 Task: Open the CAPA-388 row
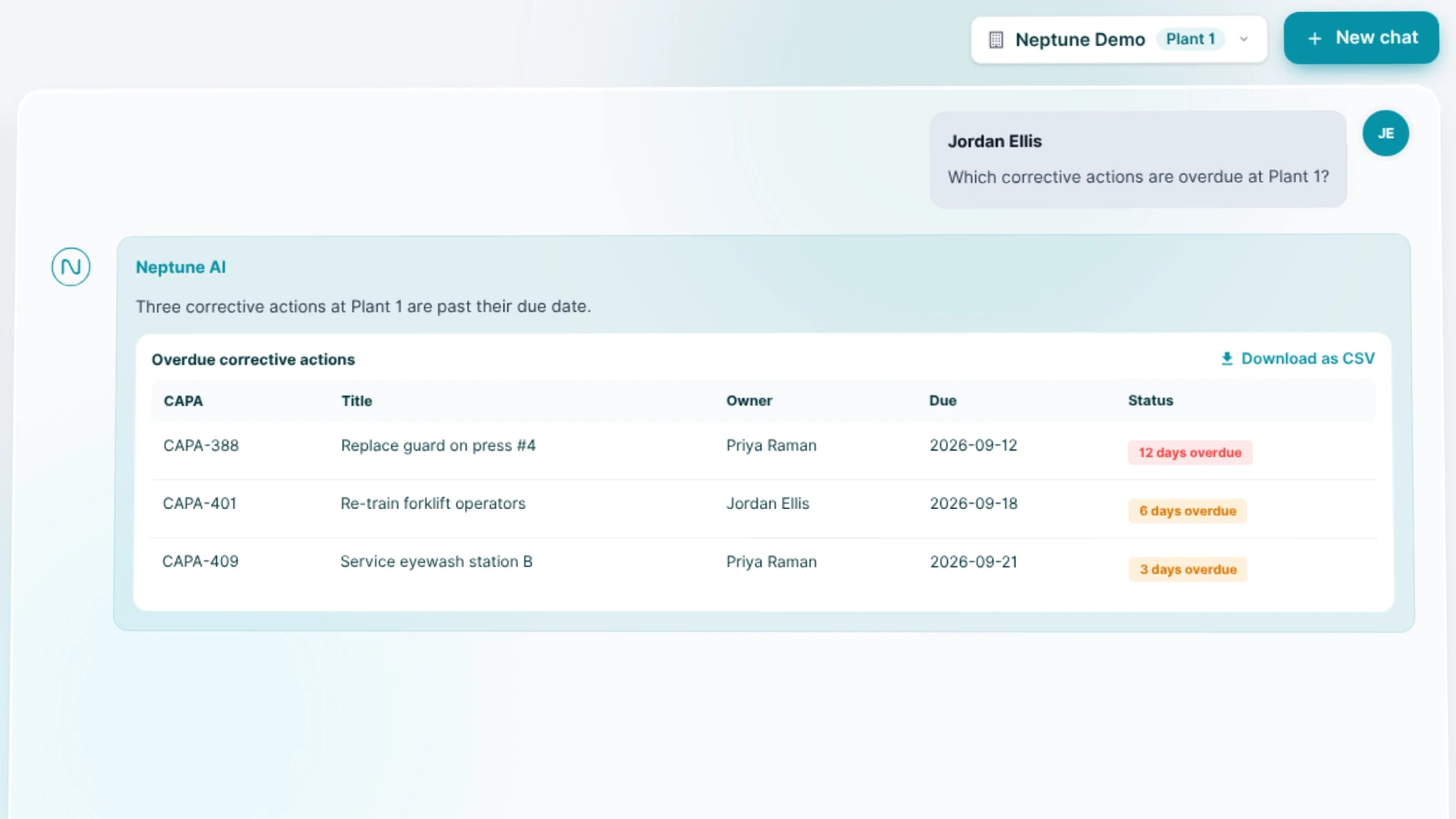click(764, 450)
